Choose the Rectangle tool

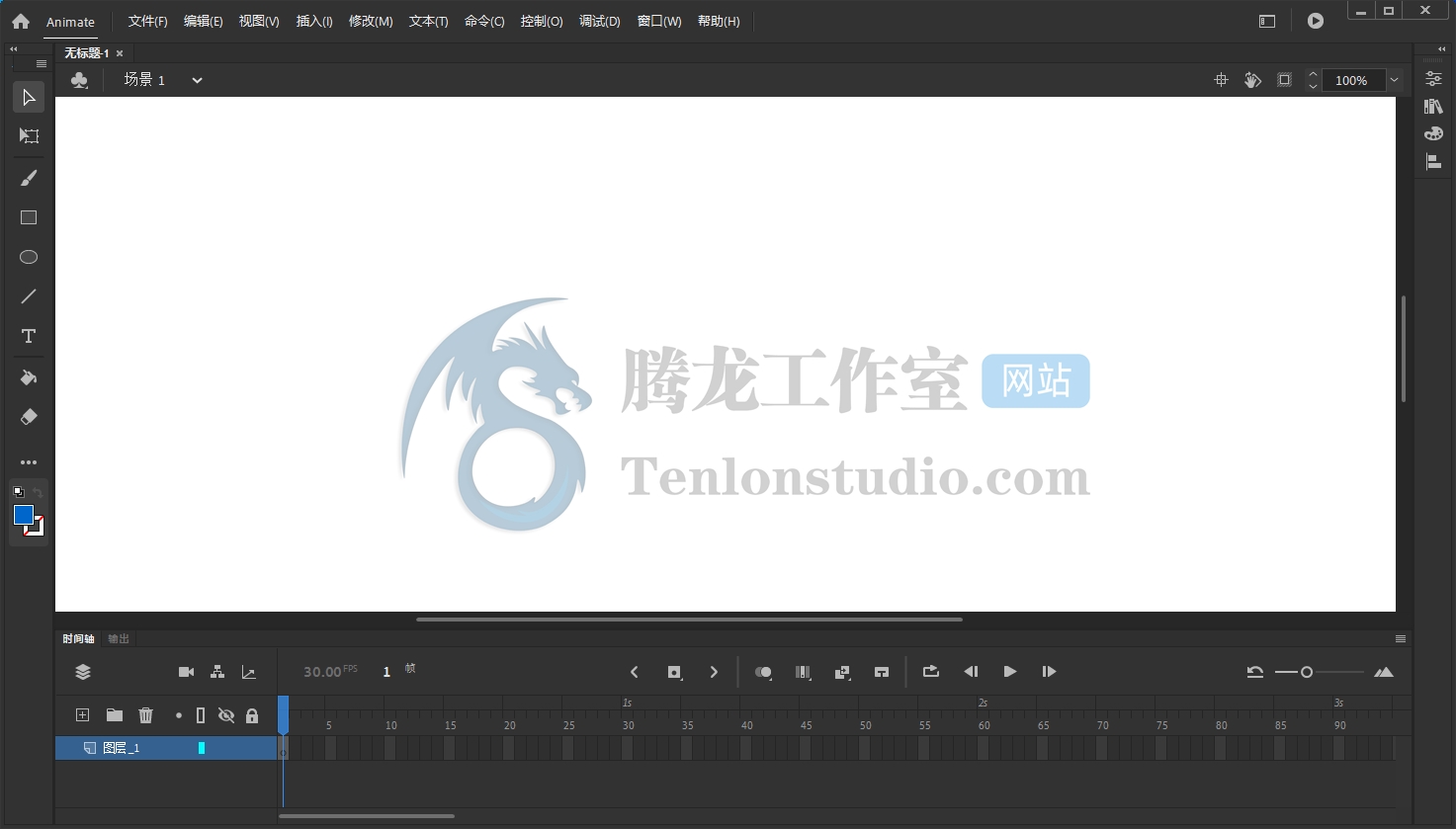(29, 217)
